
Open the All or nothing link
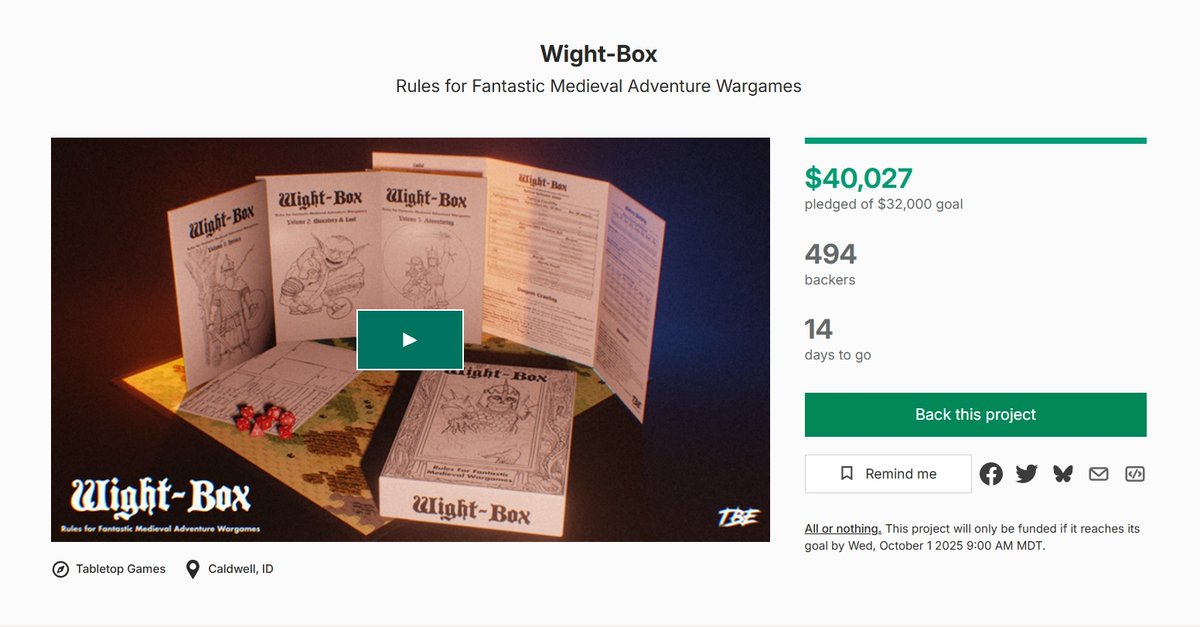pos(843,528)
